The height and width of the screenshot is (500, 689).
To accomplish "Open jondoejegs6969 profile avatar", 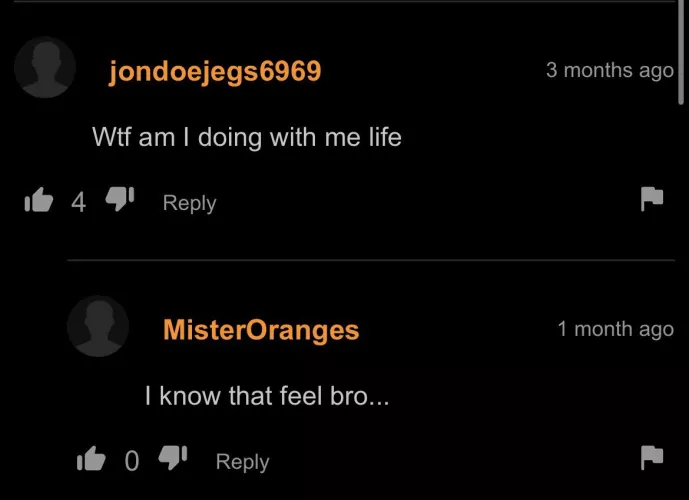I will click(45, 67).
